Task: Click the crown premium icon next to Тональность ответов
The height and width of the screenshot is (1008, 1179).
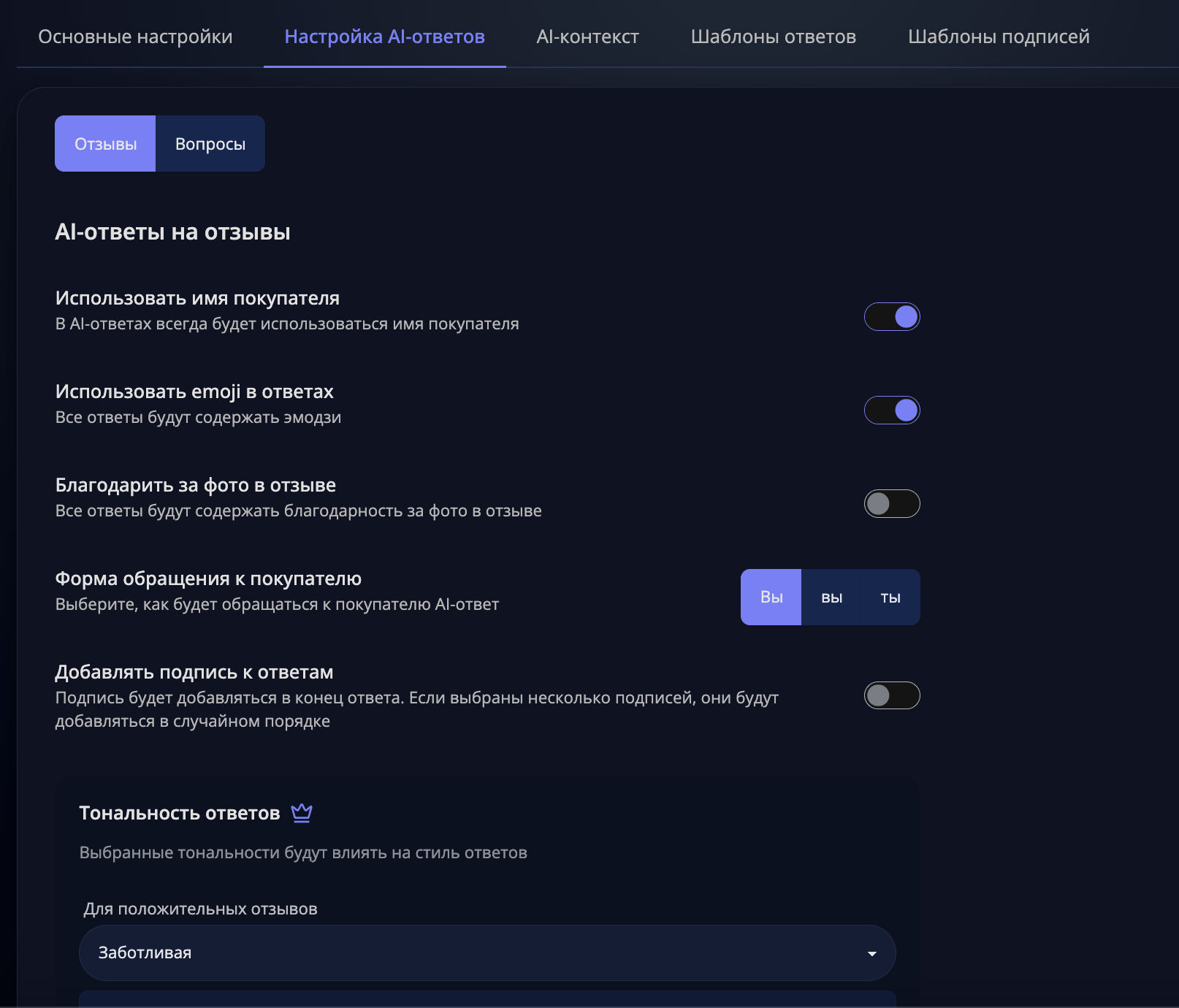Action: click(x=301, y=812)
